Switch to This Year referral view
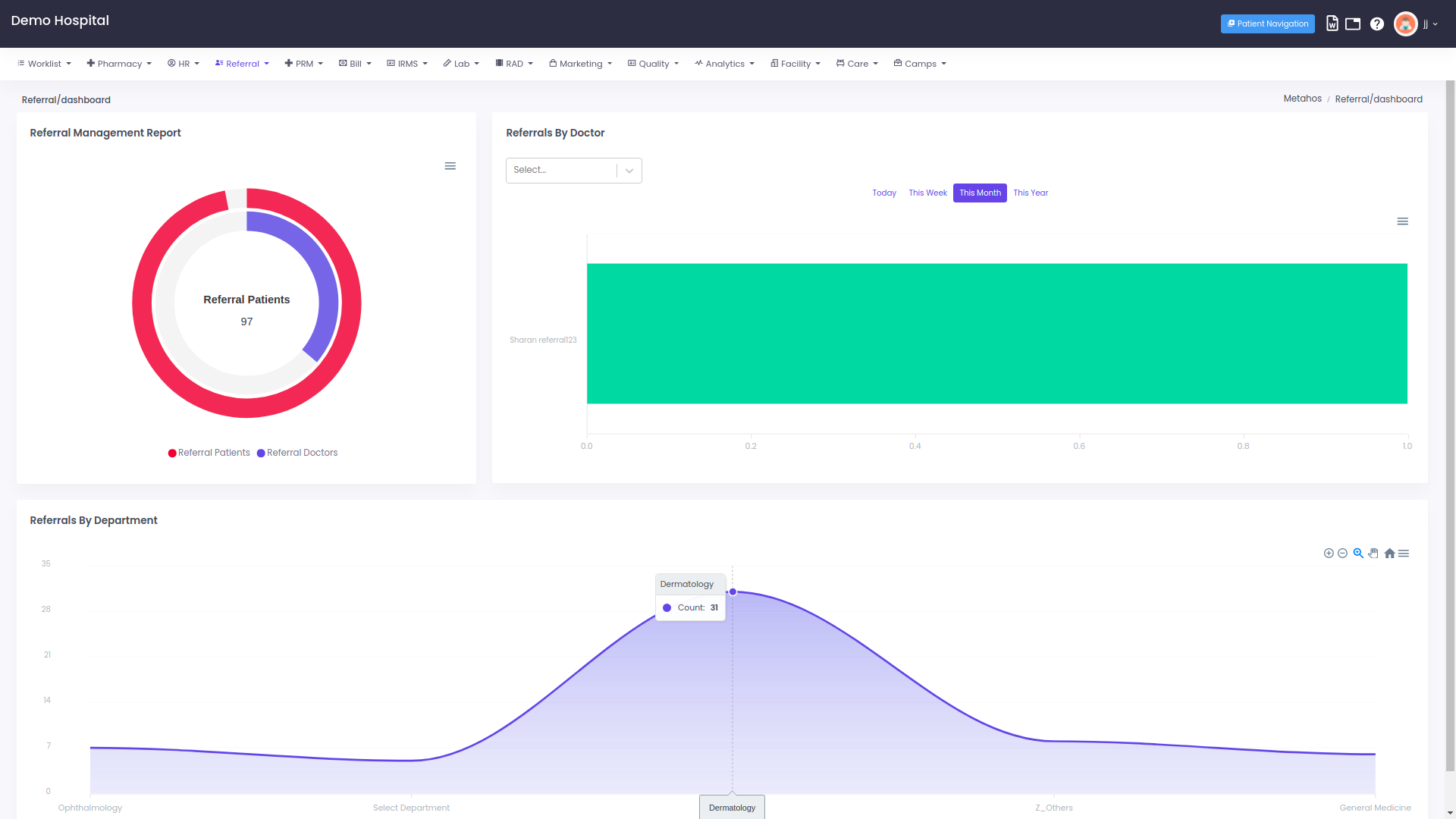The height and width of the screenshot is (819, 1456). tap(1031, 193)
